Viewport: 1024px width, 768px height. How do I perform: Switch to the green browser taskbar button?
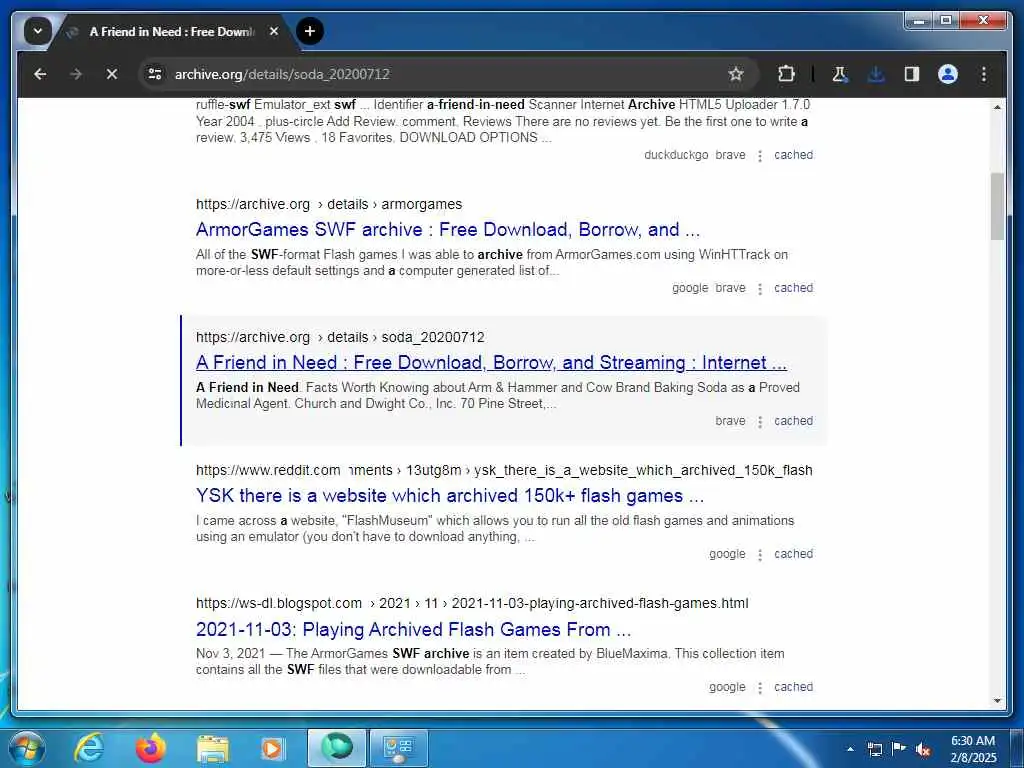[337, 748]
